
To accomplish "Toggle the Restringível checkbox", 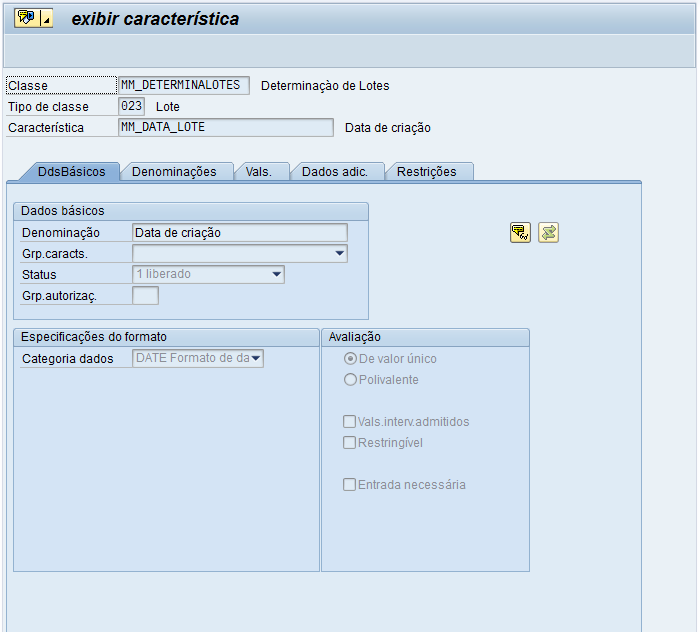I will pos(350,442).
